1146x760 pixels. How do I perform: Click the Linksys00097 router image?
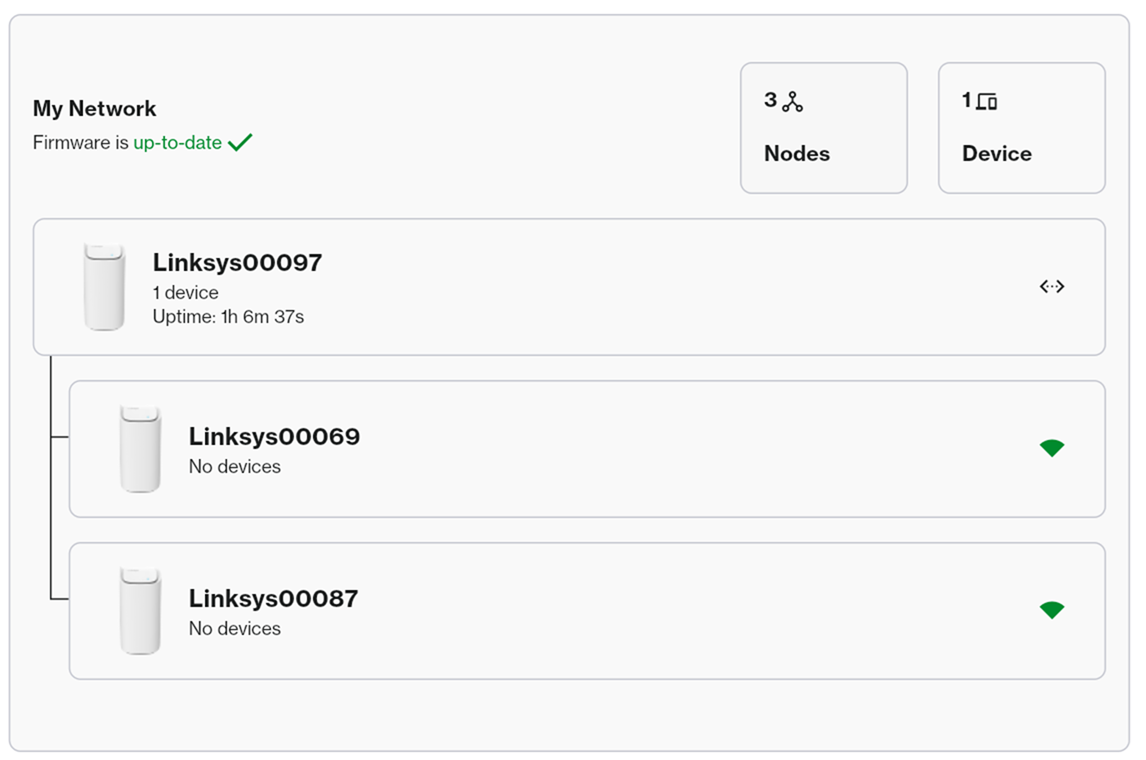click(105, 286)
